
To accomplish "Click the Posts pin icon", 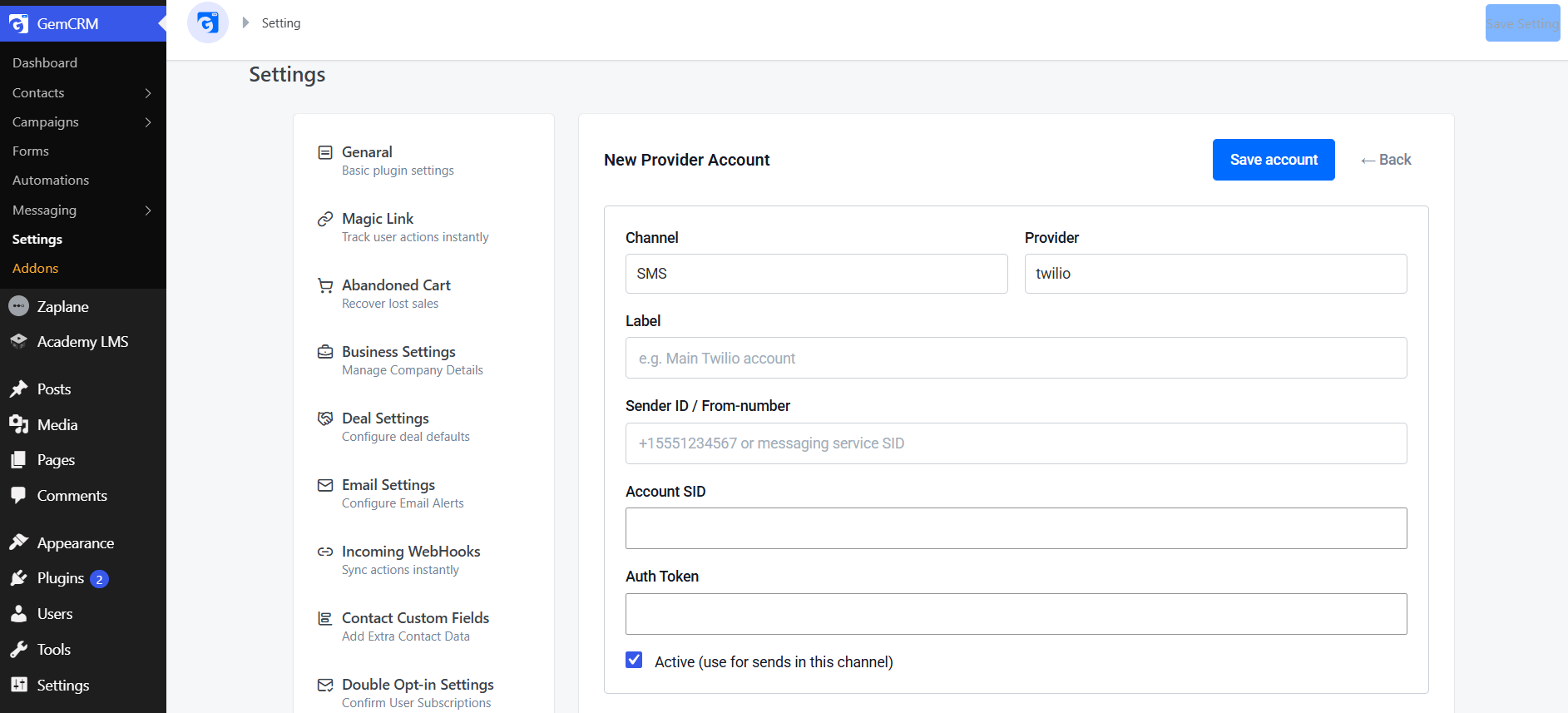I will [18, 389].
